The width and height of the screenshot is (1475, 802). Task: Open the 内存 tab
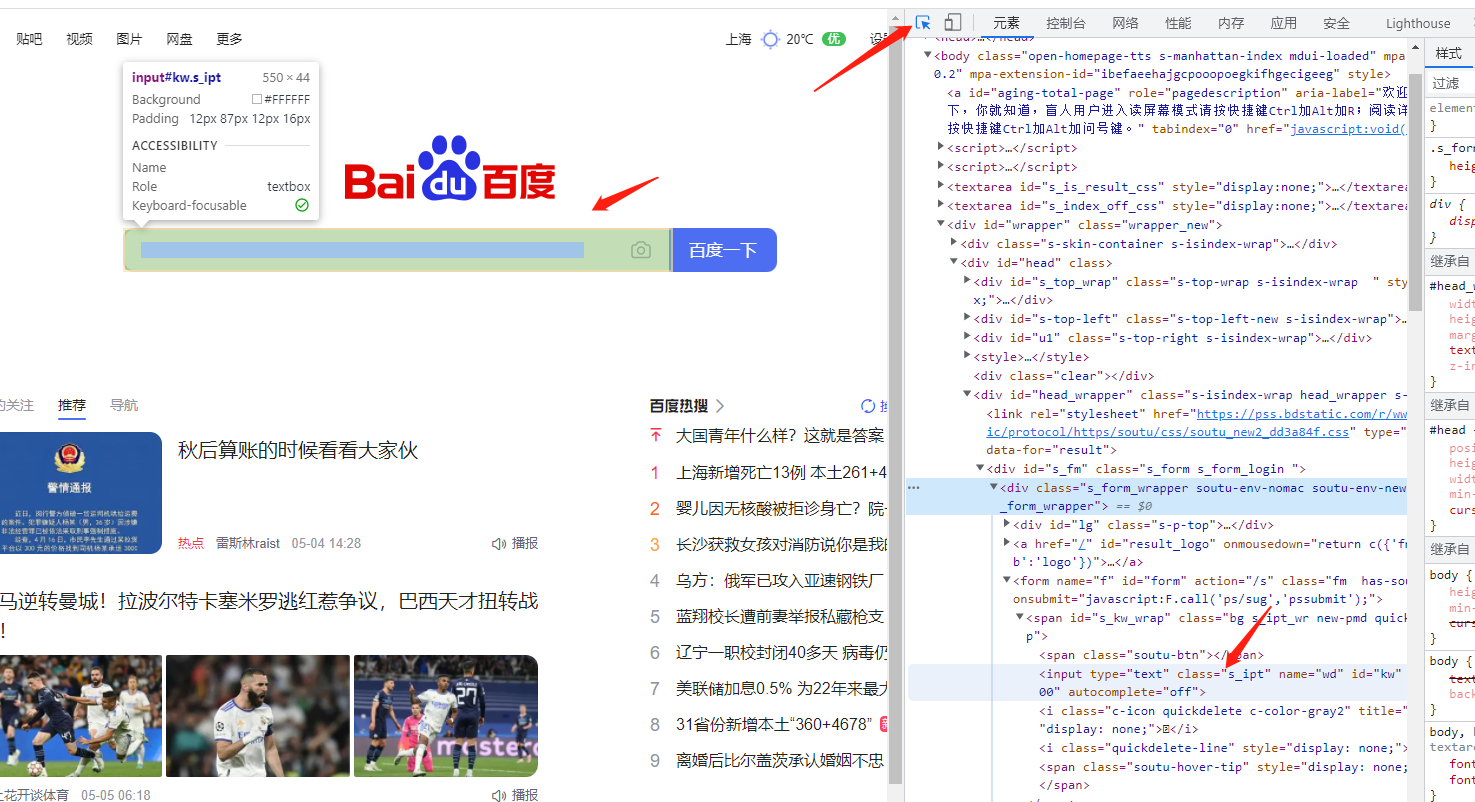pyautogui.click(x=1231, y=23)
